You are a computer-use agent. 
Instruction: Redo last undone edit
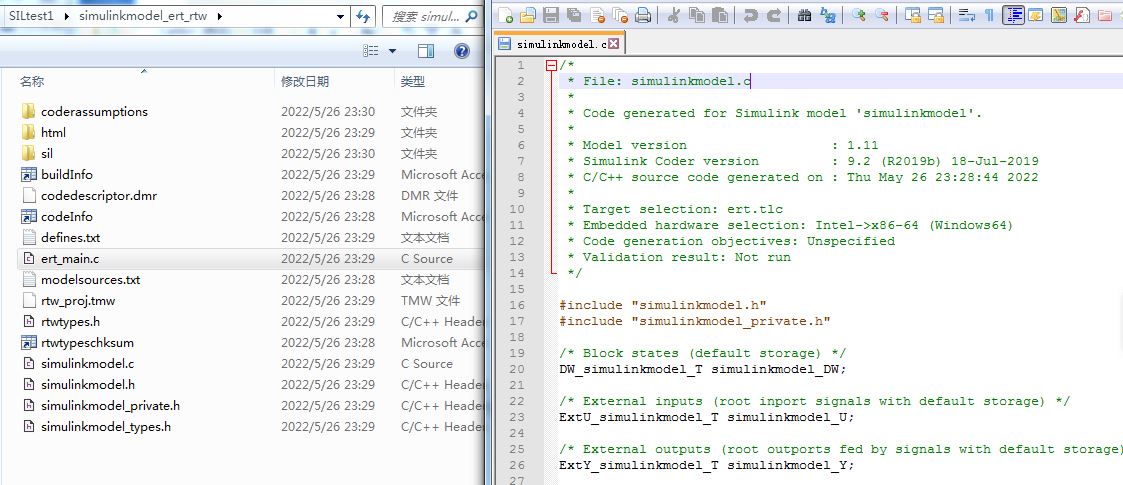[773, 14]
